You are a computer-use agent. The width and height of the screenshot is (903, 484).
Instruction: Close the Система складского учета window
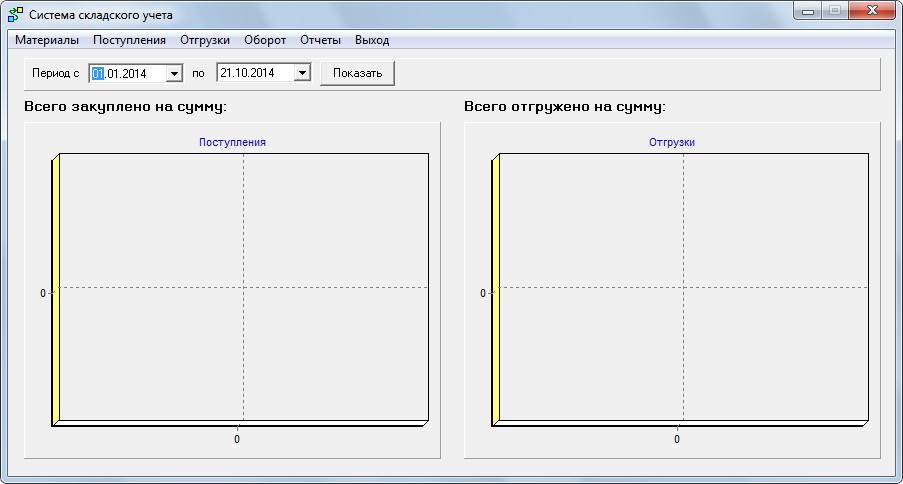click(x=872, y=10)
